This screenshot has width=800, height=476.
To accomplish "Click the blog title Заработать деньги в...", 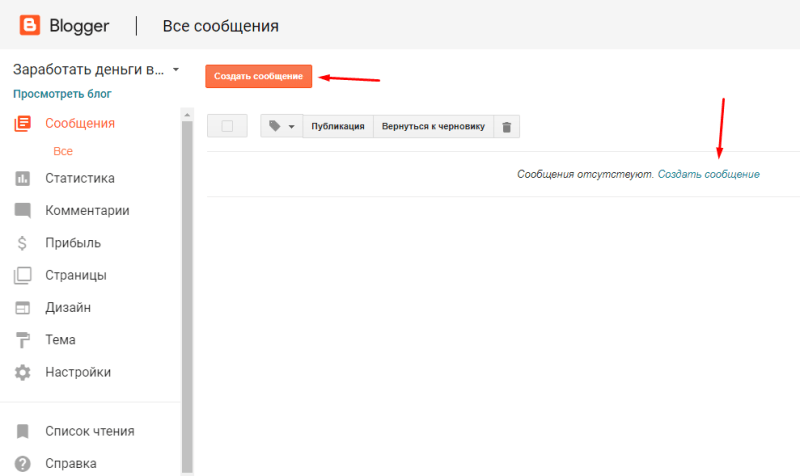I will click(89, 69).
